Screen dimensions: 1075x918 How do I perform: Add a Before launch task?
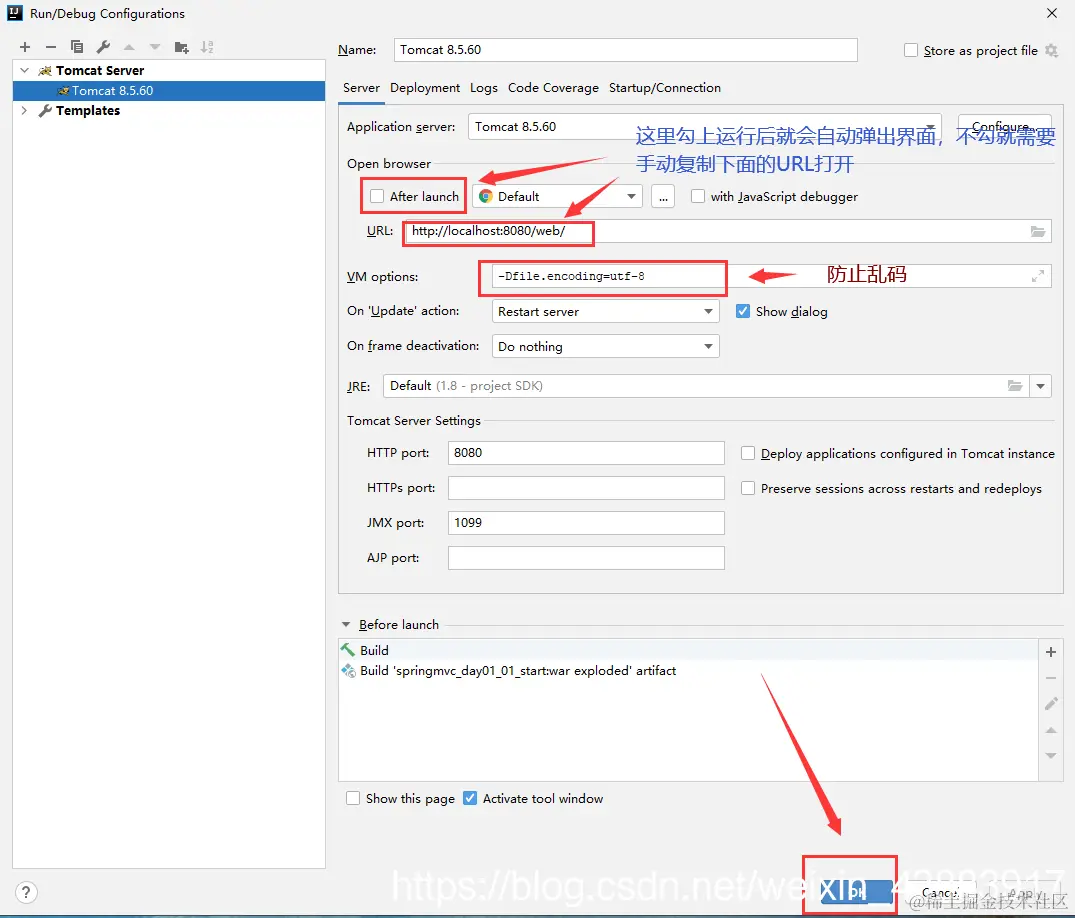pos(1051,652)
